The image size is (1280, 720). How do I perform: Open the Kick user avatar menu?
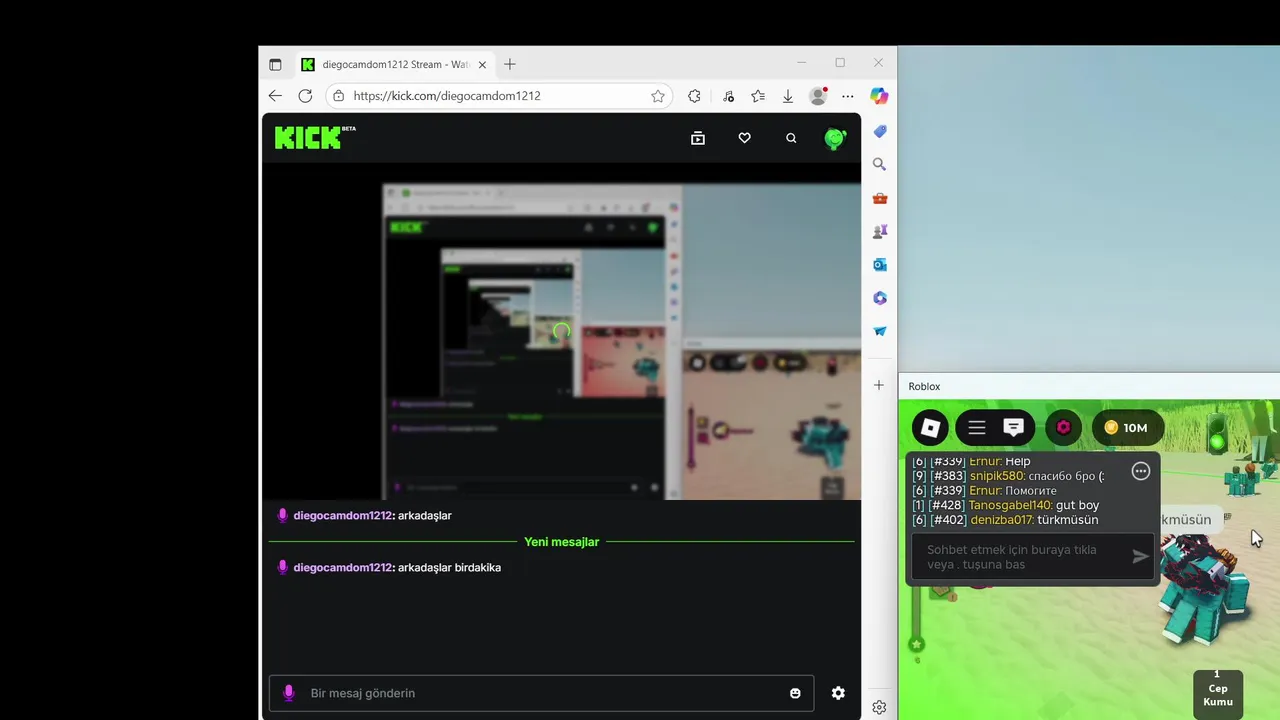coord(835,138)
